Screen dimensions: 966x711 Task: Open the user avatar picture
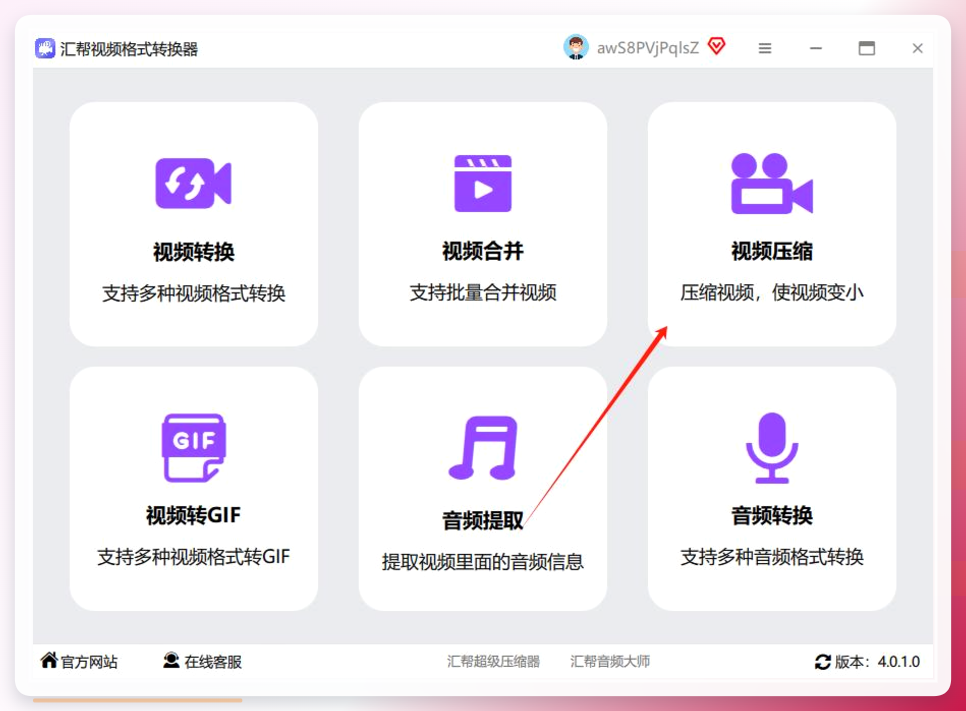click(x=576, y=47)
